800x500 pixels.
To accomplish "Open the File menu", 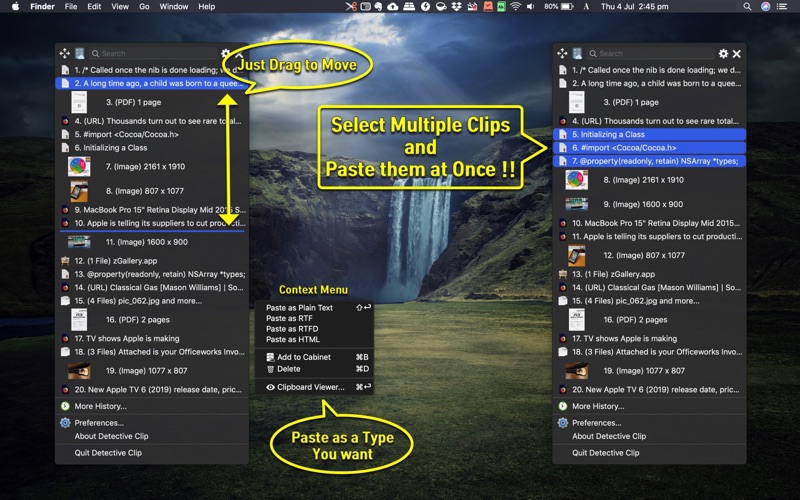I will pyautogui.click(x=71, y=7).
